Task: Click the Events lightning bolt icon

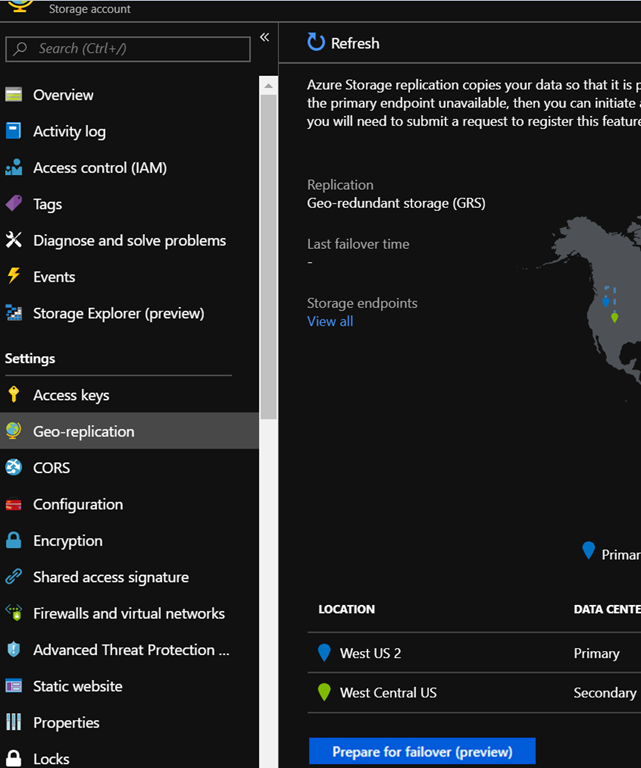Action: pos(13,277)
